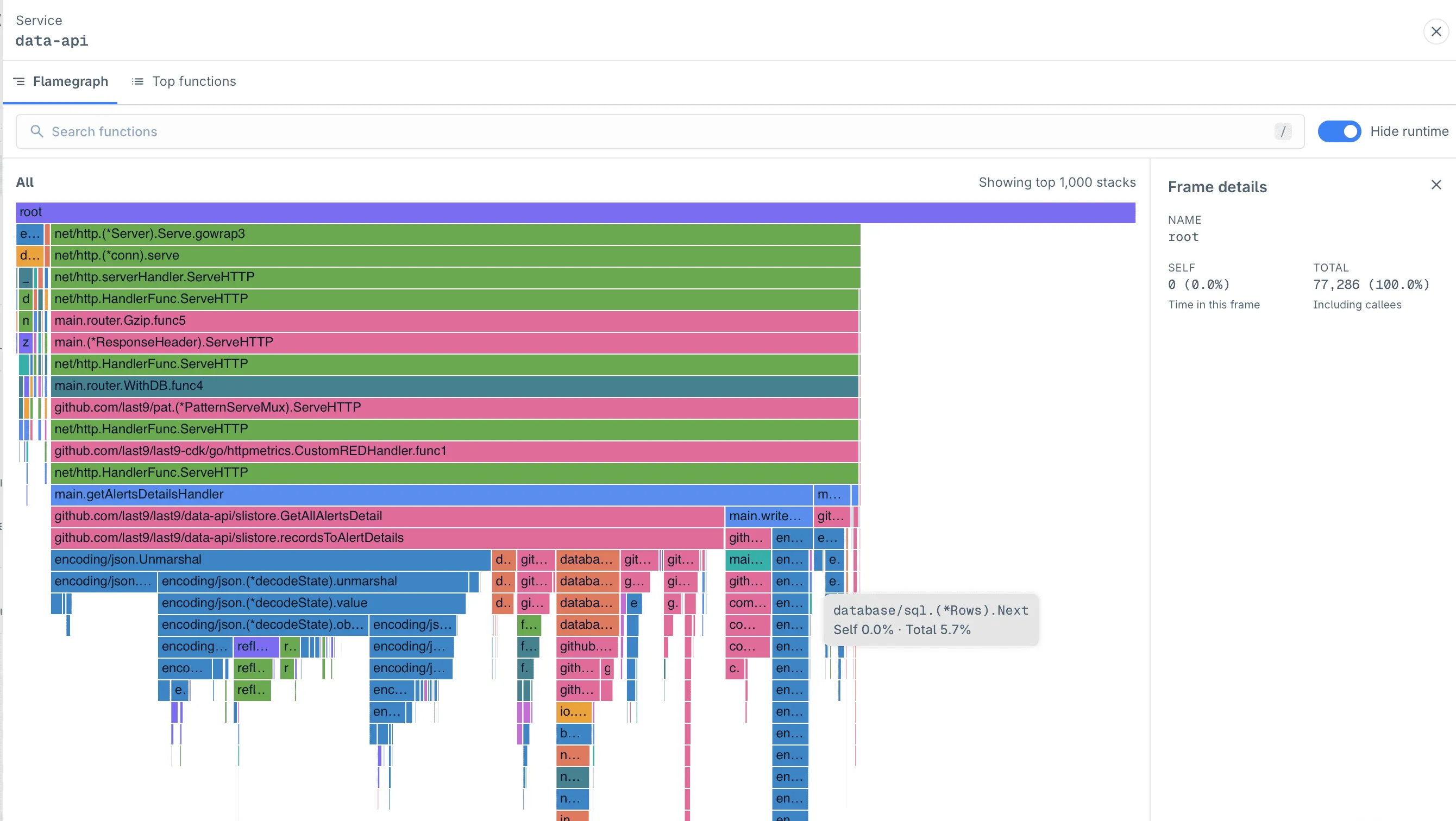Select main.router.Gzip.func5 frame
This screenshot has width=1456, height=821.
click(455, 321)
